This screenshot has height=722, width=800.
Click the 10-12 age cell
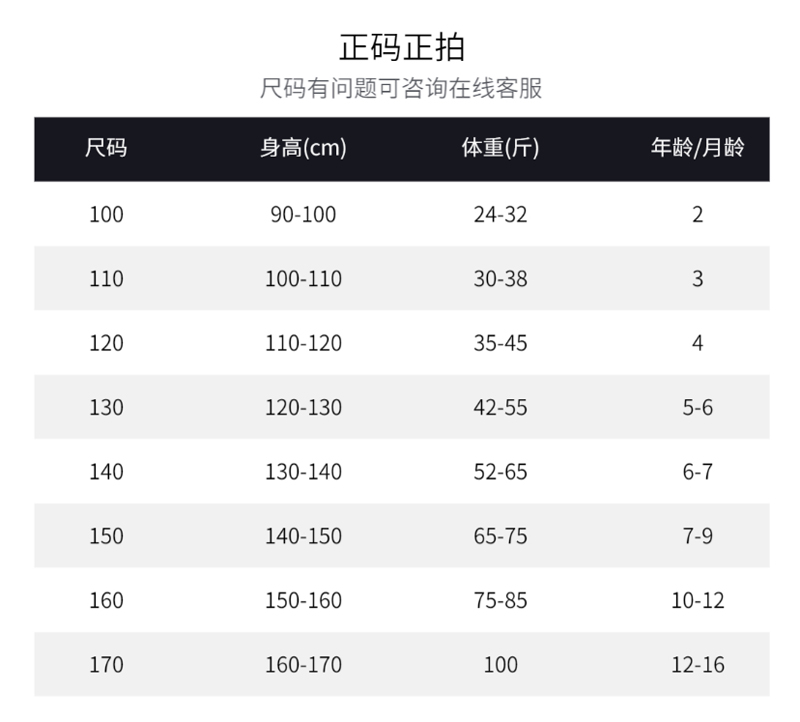pyautogui.click(x=697, y=600)
